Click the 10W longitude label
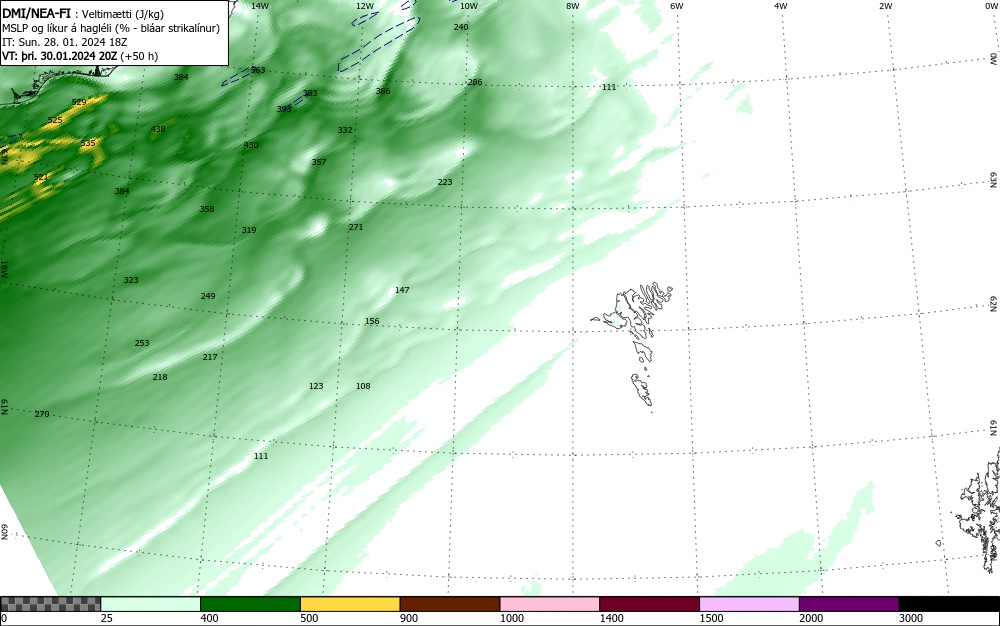 (469, 6)
